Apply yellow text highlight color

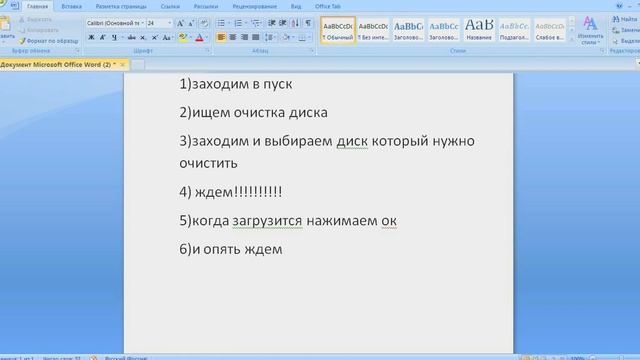click(x=182, y=38)
